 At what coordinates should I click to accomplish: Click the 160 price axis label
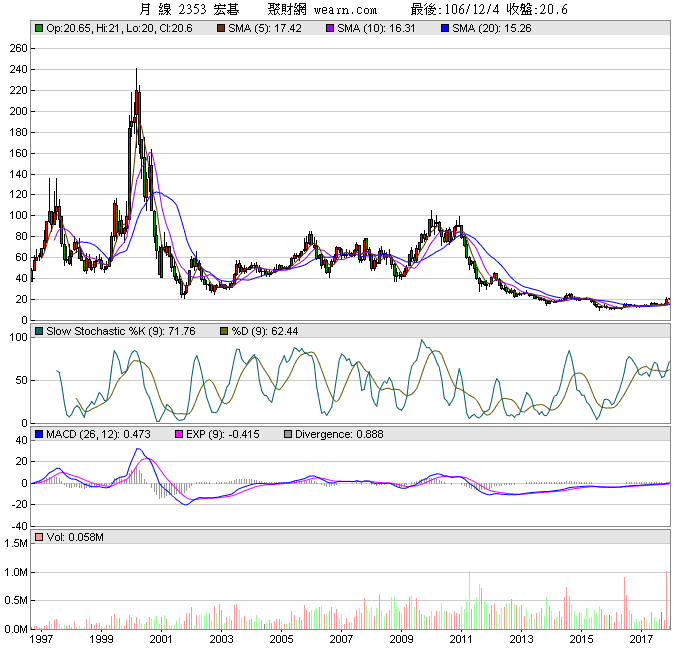click(18, 153)
